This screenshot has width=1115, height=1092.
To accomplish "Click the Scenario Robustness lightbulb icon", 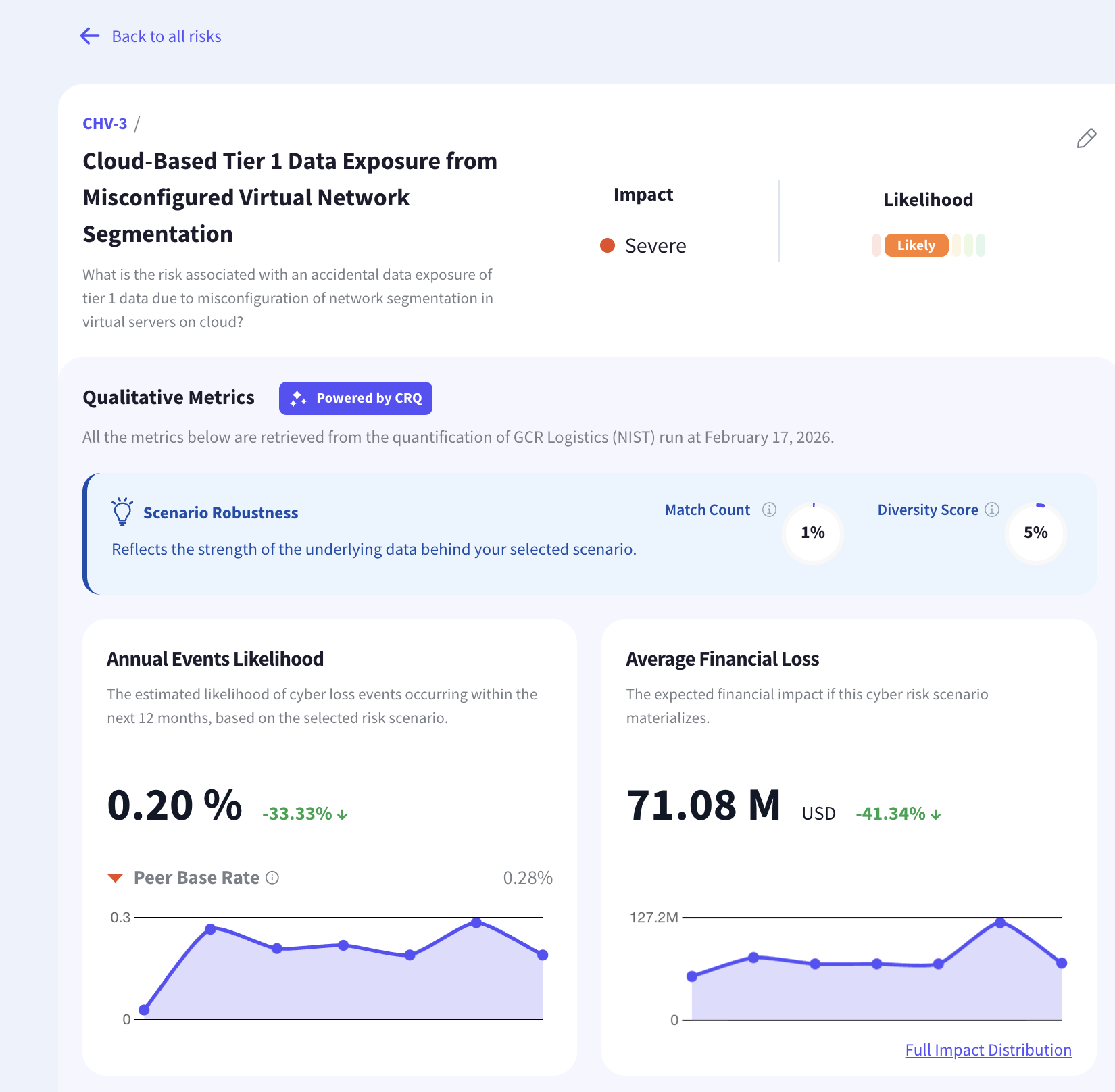I will pyautogui.click(x=122, y=512).
